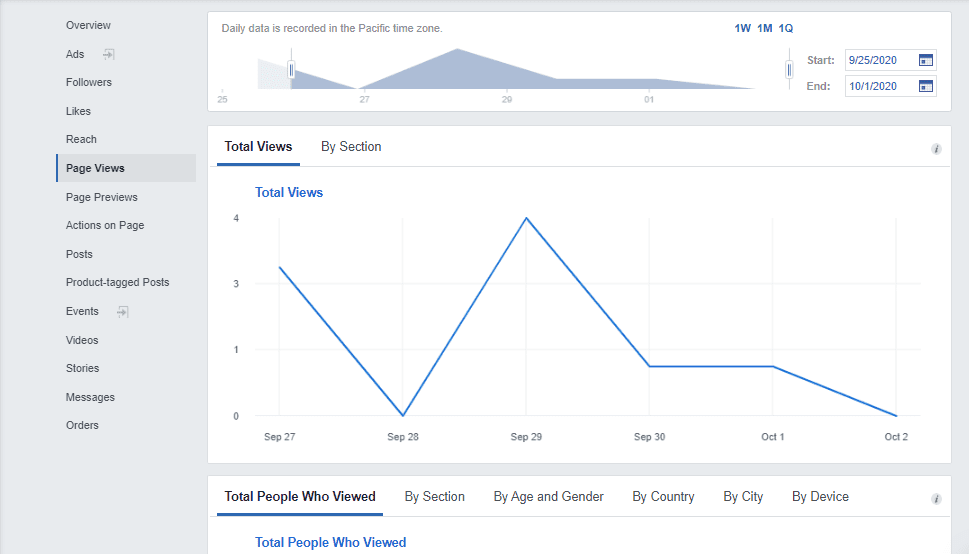Select the 1W time range shortcut
This screenshot has height=554, width=969.
(x=742, y=29)
